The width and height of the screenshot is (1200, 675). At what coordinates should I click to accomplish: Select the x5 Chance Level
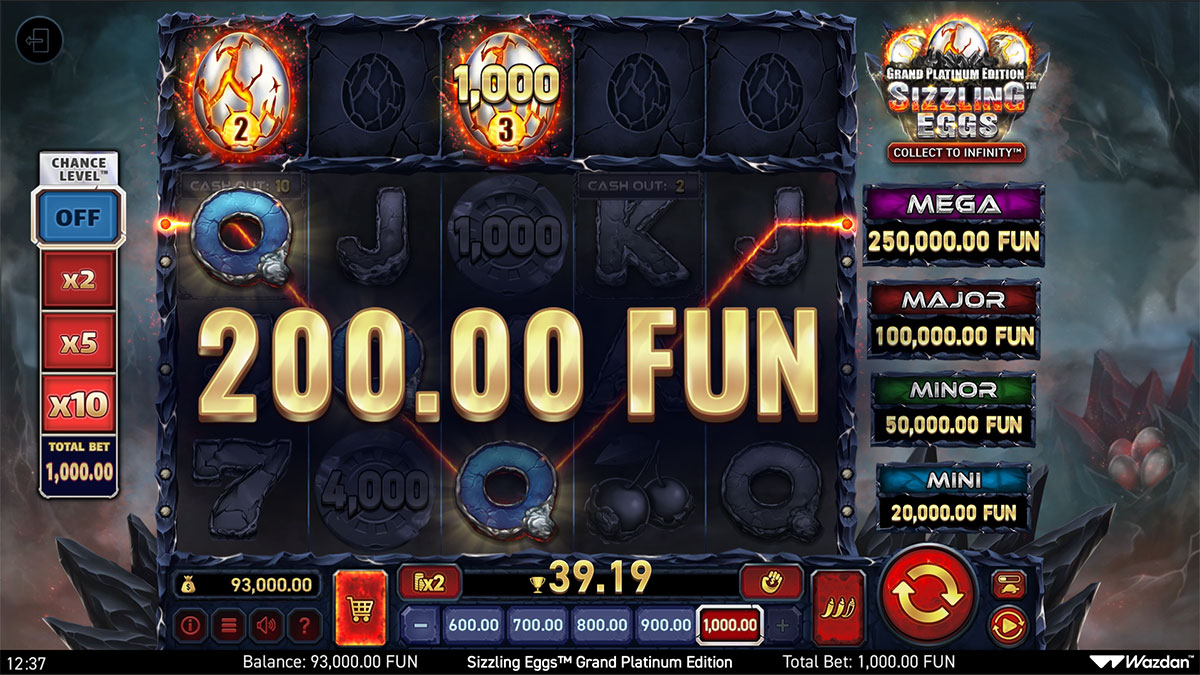(x=78, y=343)
